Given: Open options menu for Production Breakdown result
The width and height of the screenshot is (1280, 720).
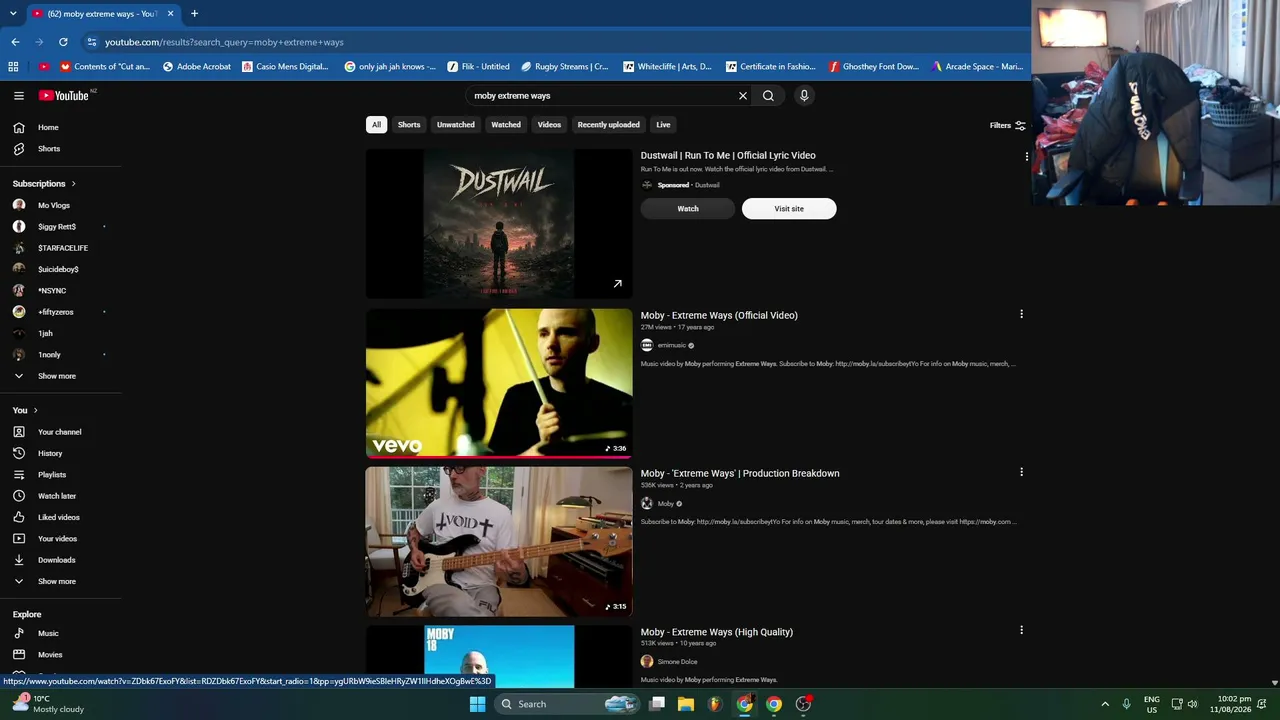Looking at the screenshot, I should point(1021,472).
